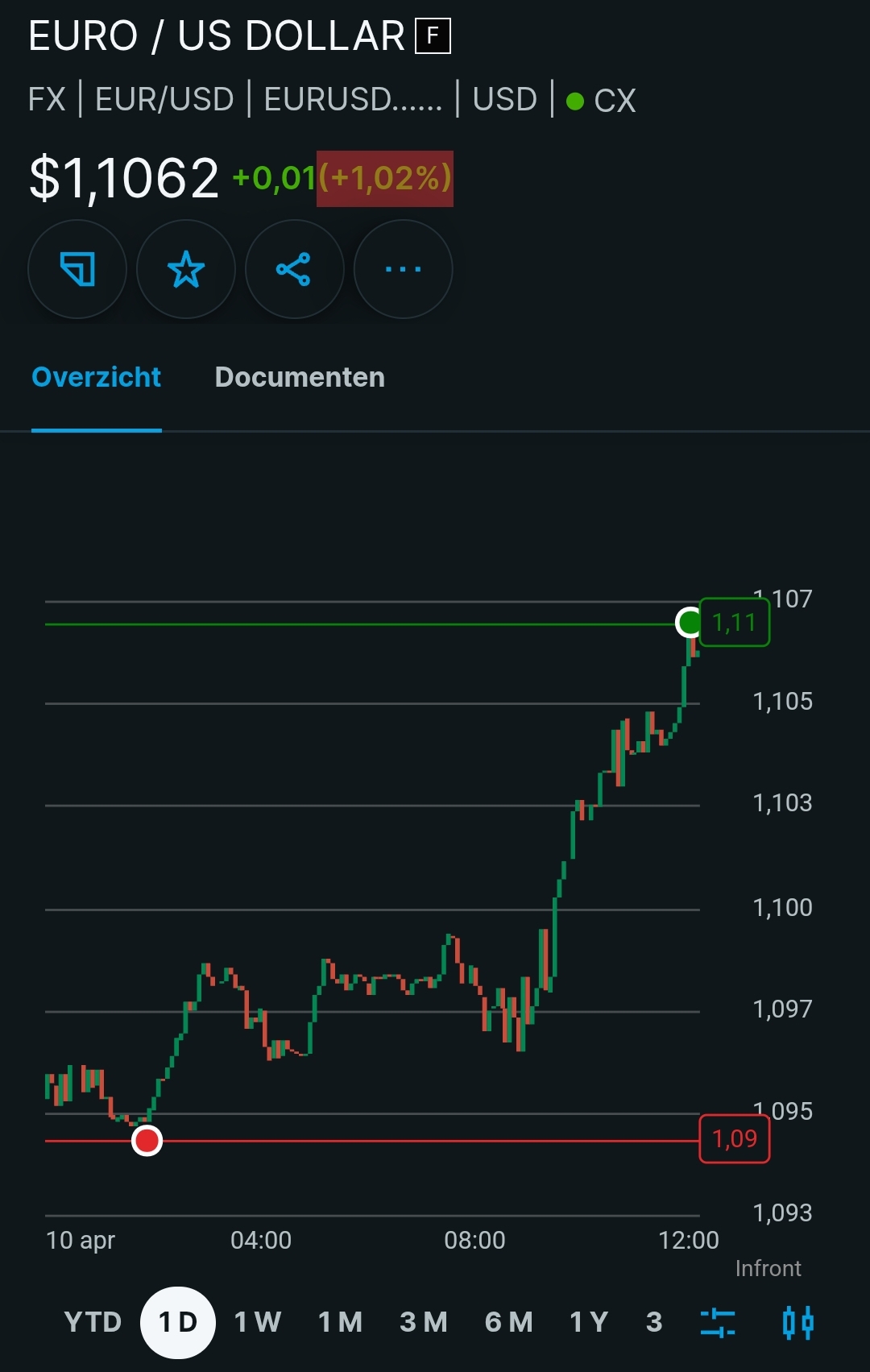The image size is (870, 1372).
Task: Switch to the Overzicht tab
Action: pyautogui.click(x=97, y=377)
